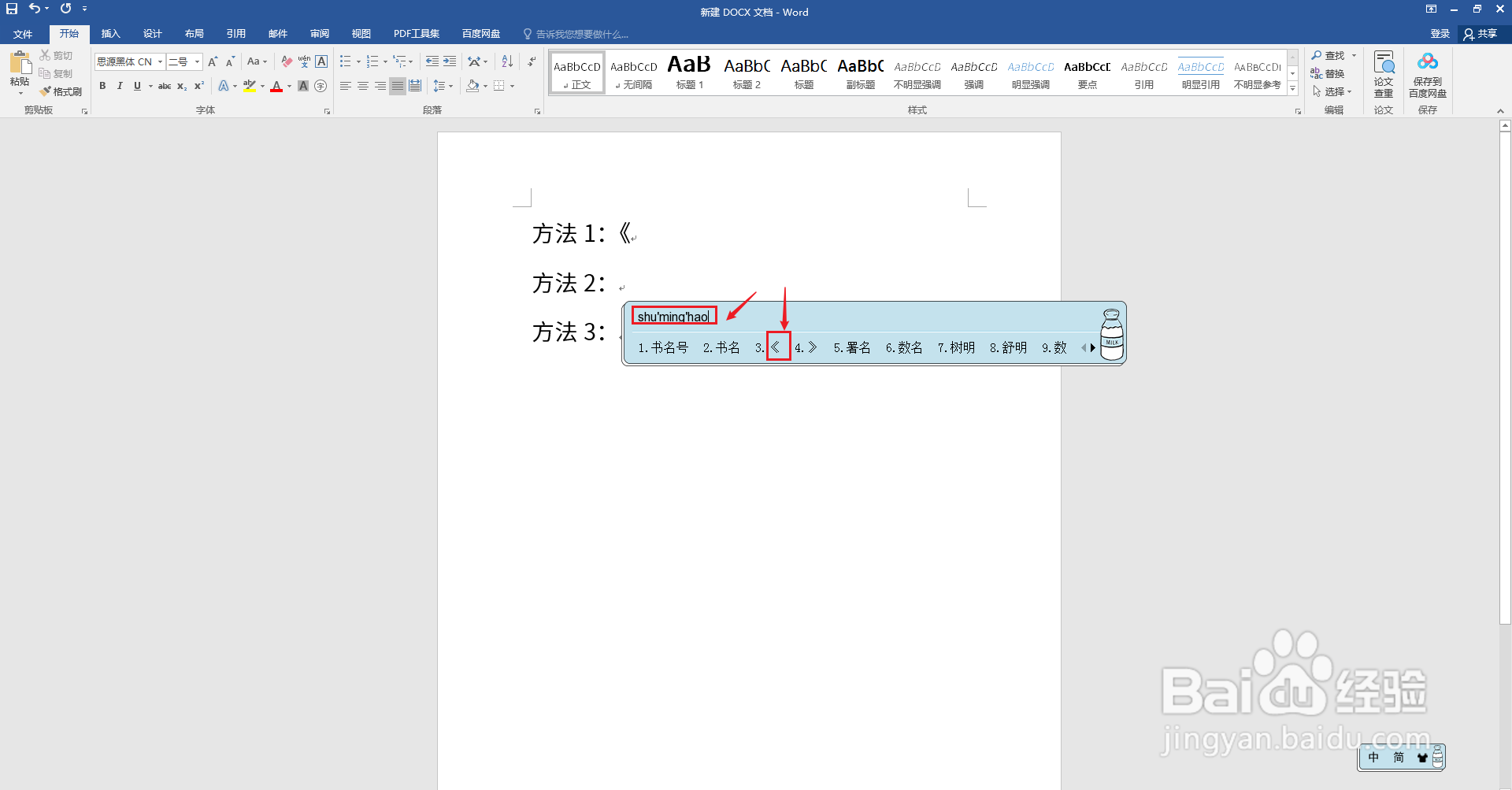Open the paper plagiarism check (论文查重)

tap(1384, 74)
